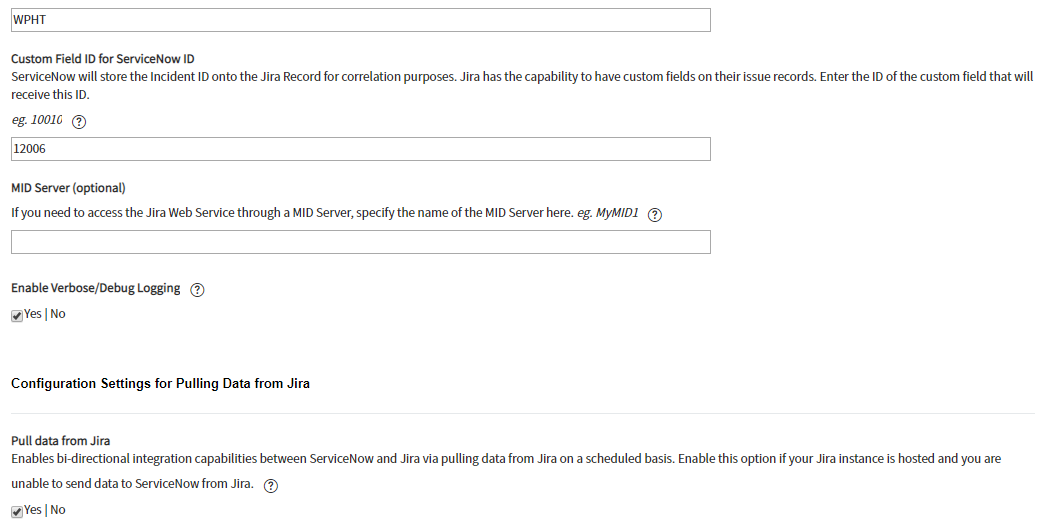Click the Enable Verbose/Debug Logging label
Viewport: 1053px width, 522px height.
(x=96, y=288)
